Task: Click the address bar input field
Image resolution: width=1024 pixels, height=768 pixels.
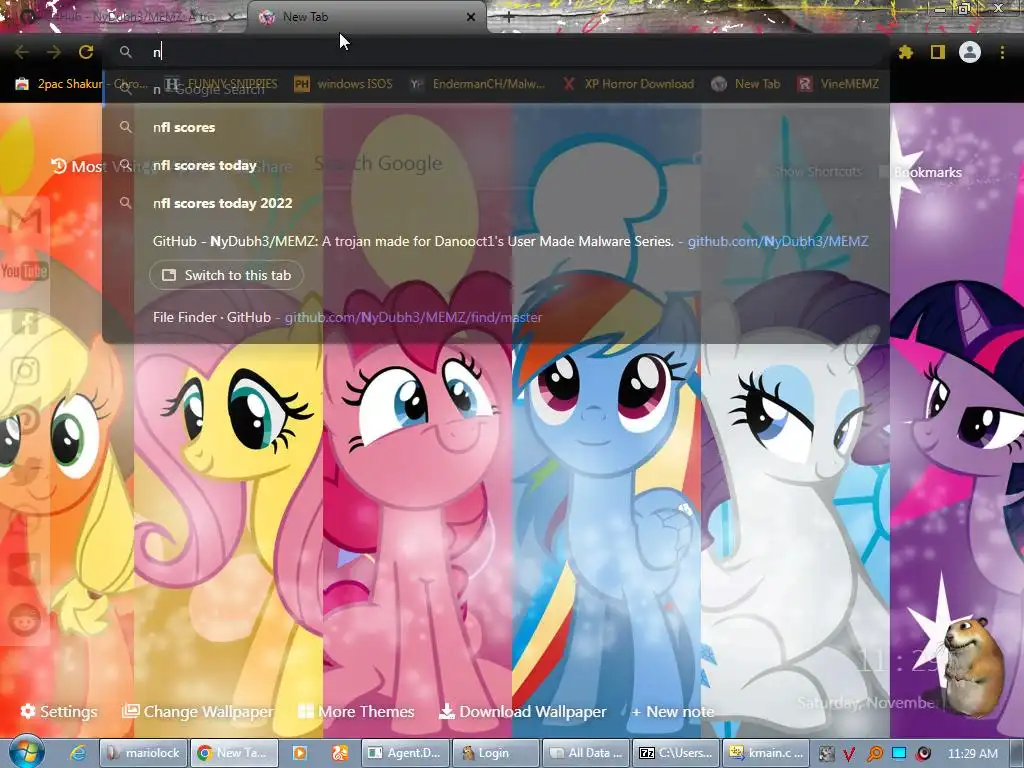Action: 496,52
